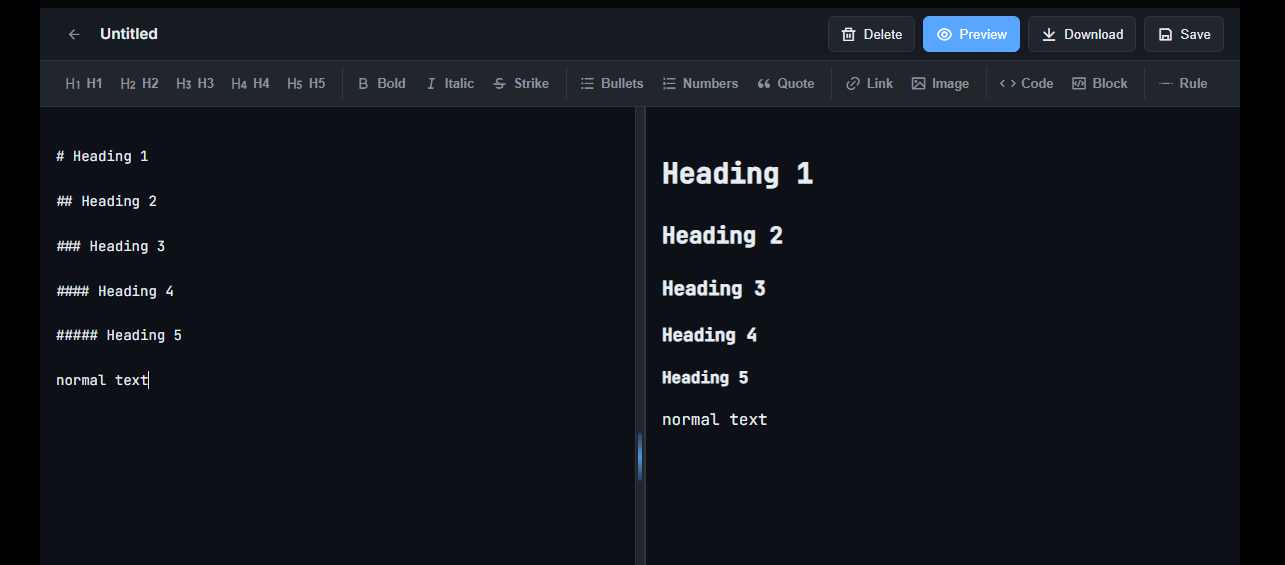Save the document
Viewport: 1285px width, 565px height.
pyautogui.click(x=1184, y=34)
